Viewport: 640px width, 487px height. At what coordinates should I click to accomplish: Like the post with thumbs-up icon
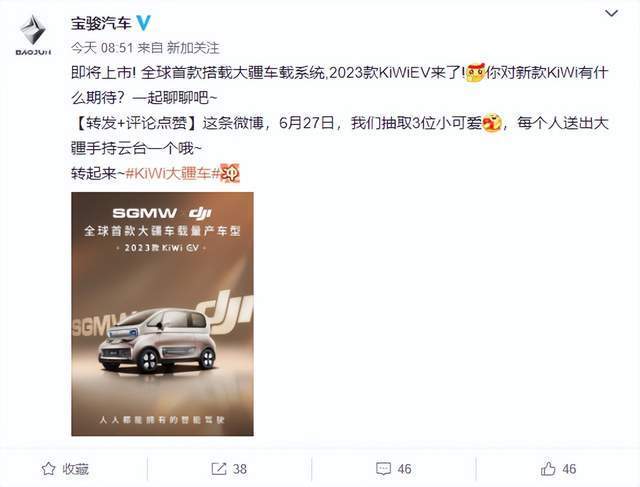[x=548, y=469]
